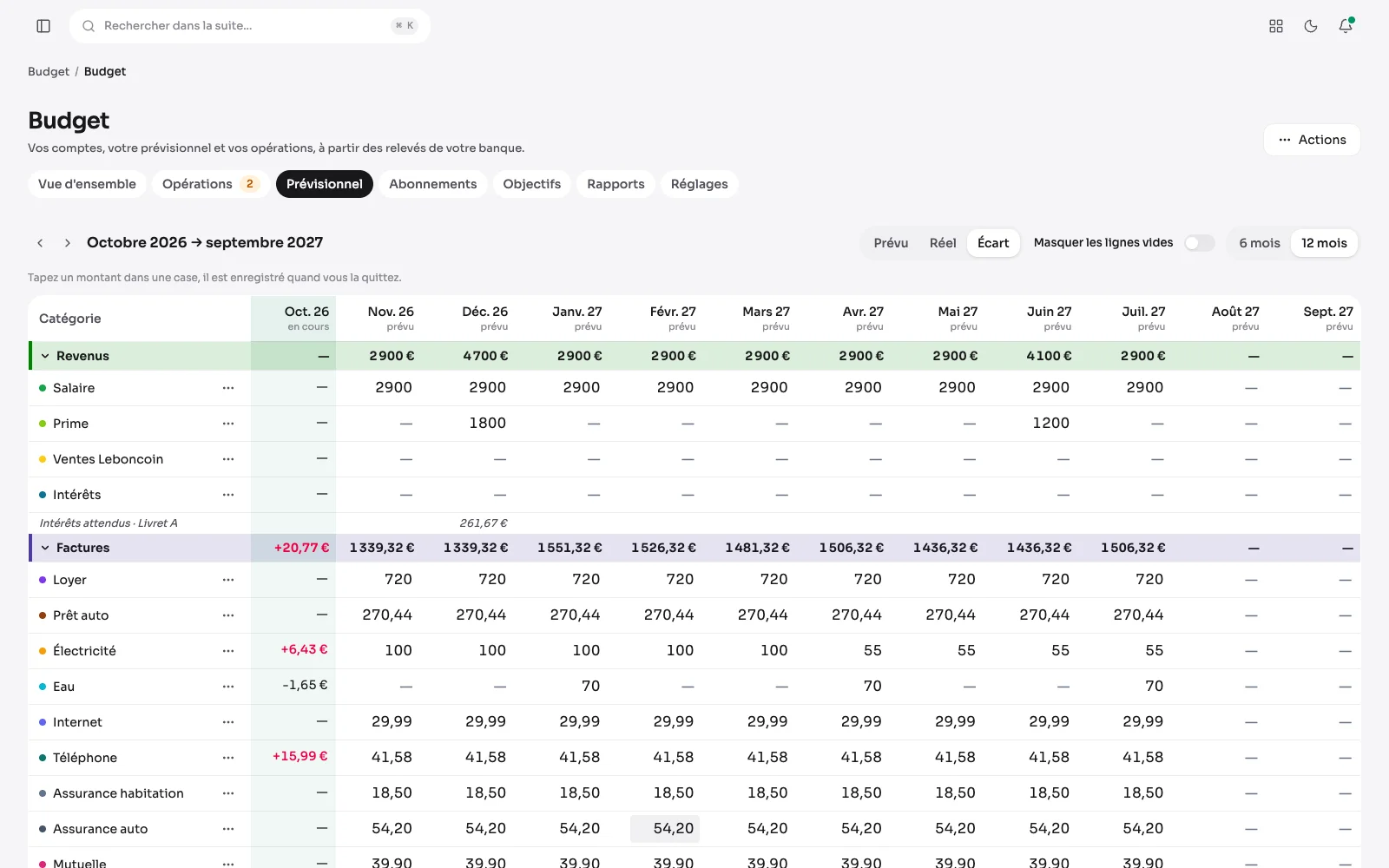Open the Rapports tab
This screenshot has height=868, width=1389.
pyautogui.click(x=616, y=184)
